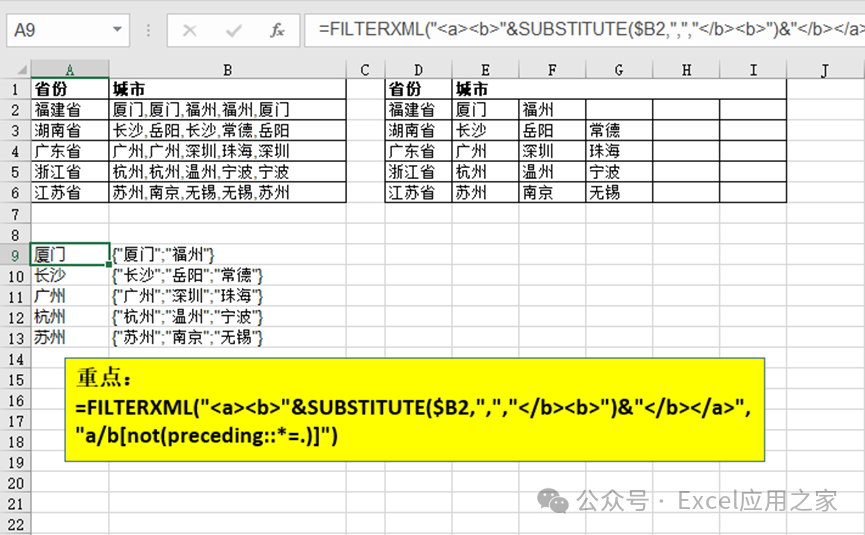The width and height of the screenshot is (865, 535).
Task: Click cell B11 {"广州";"深圳";"珠海"}
Action: coord(227,296)
